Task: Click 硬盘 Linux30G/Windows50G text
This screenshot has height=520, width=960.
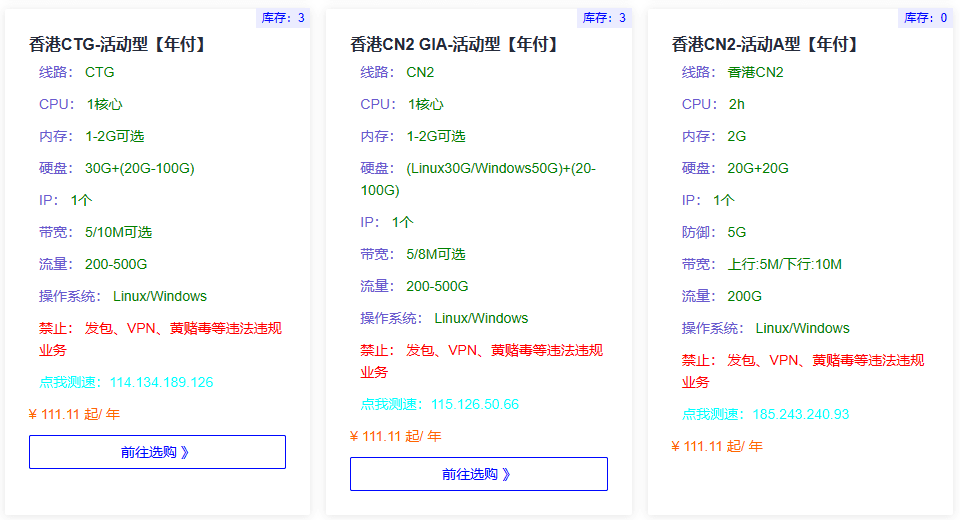Action: [x=478, y=179]
